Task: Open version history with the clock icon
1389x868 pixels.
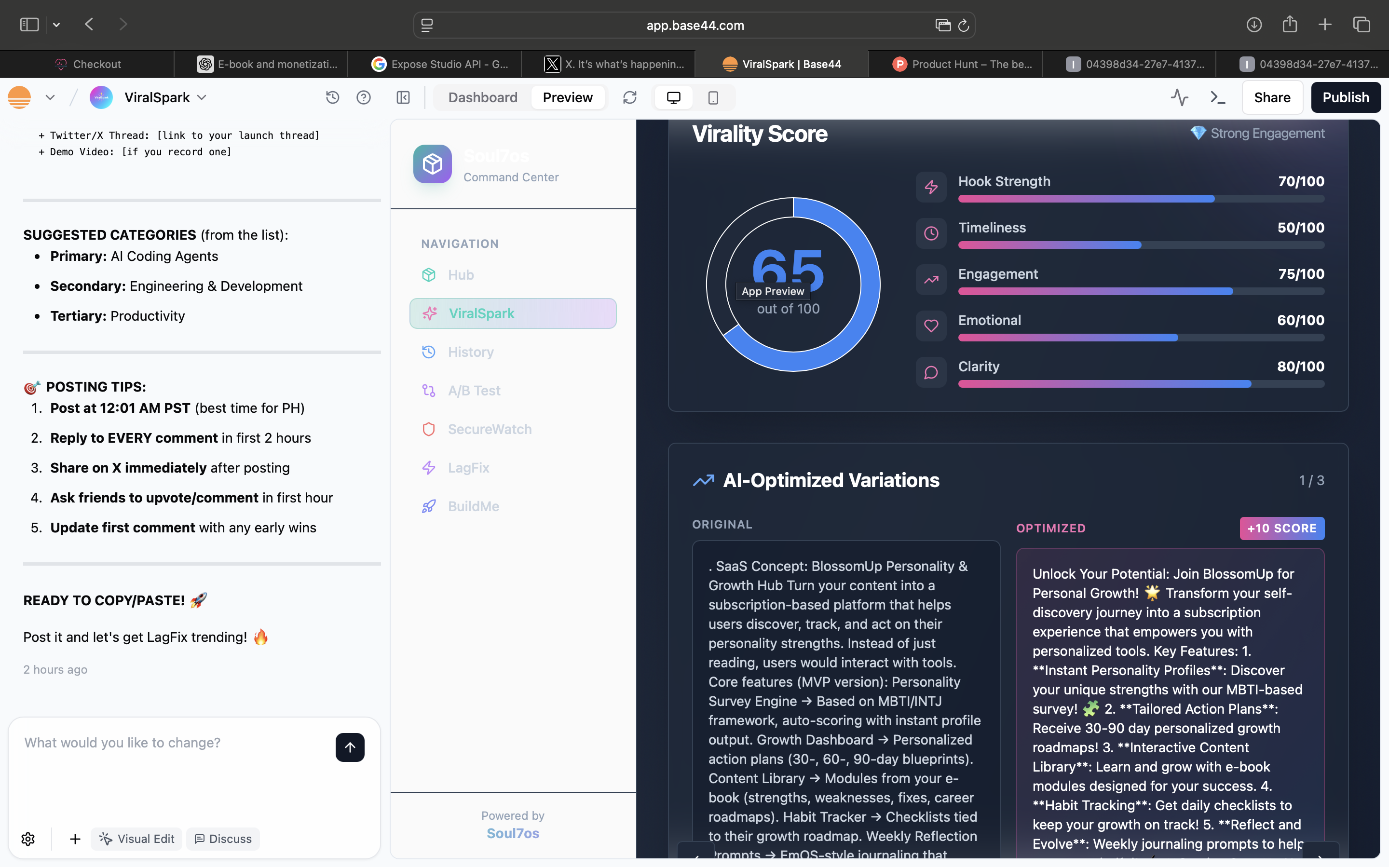Action: click(332, 97)
